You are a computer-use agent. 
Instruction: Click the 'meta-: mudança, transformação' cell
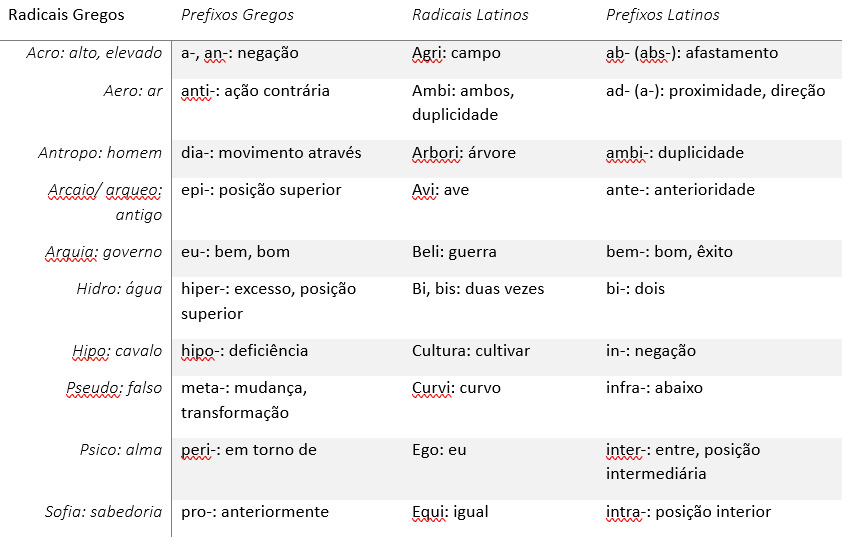(244, 400)
